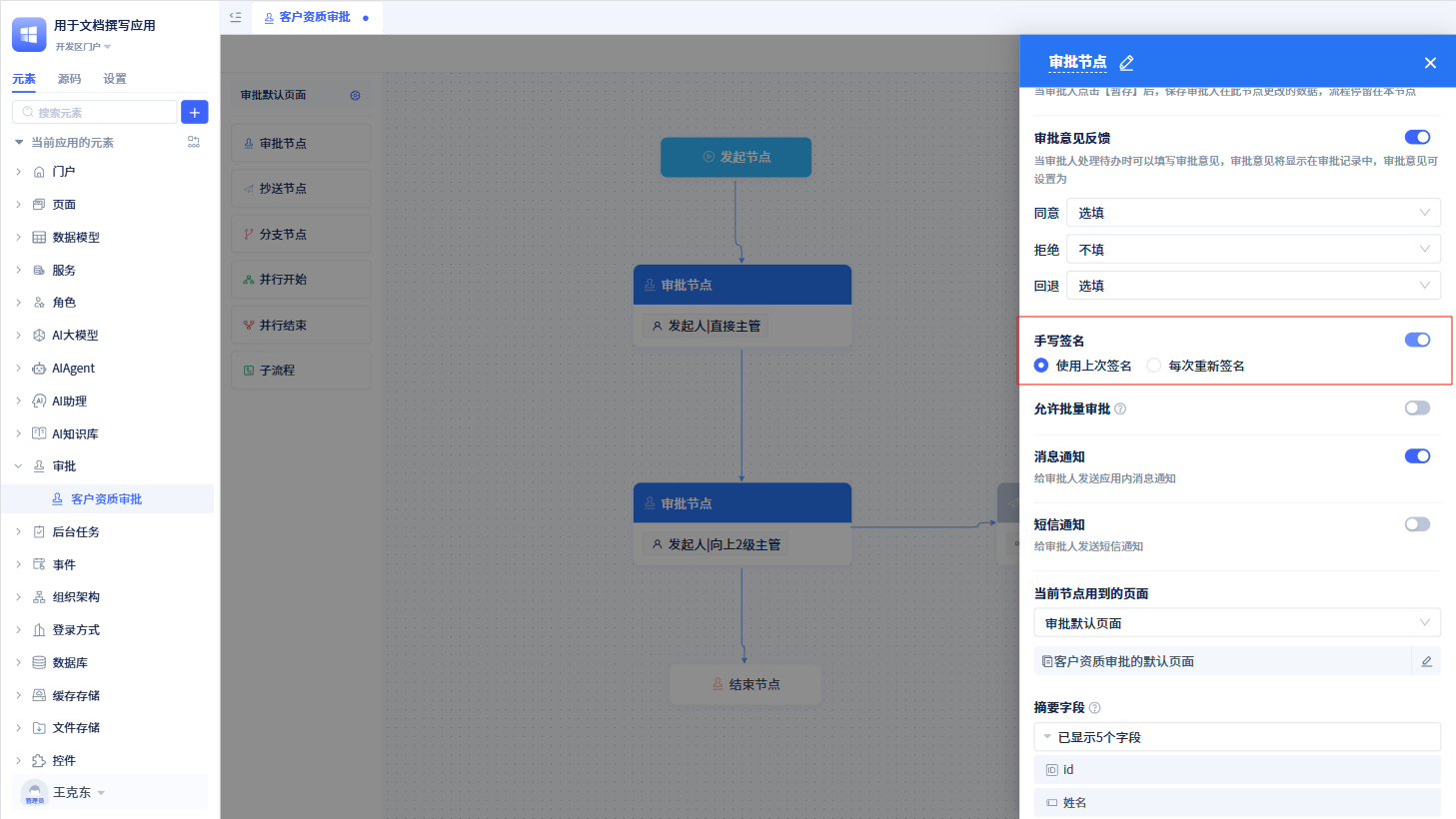Click the 数据模型 table icon
The height and width of the screenshot is (819, 1456).
tap(39, 238)
